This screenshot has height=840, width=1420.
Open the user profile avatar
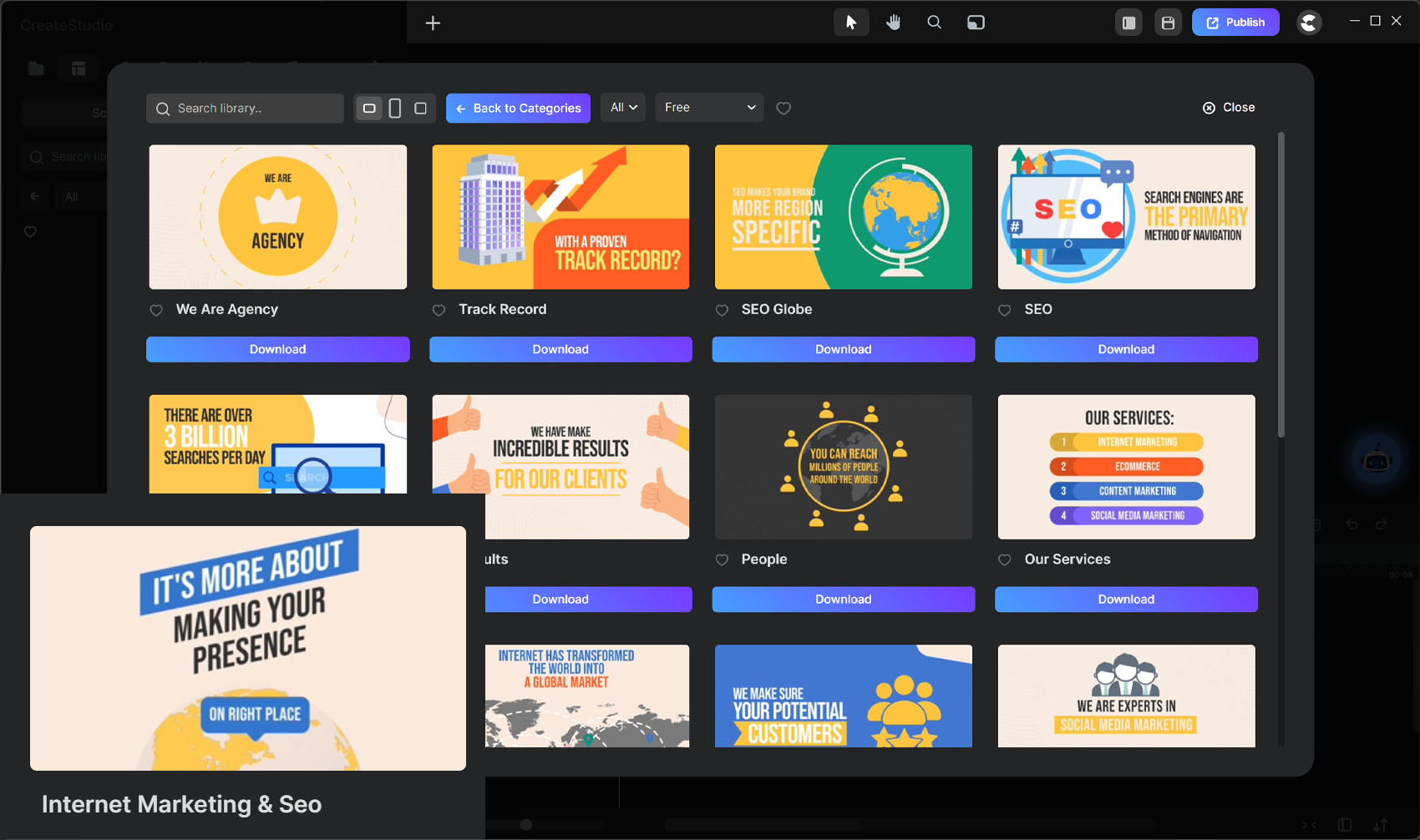1309,23
